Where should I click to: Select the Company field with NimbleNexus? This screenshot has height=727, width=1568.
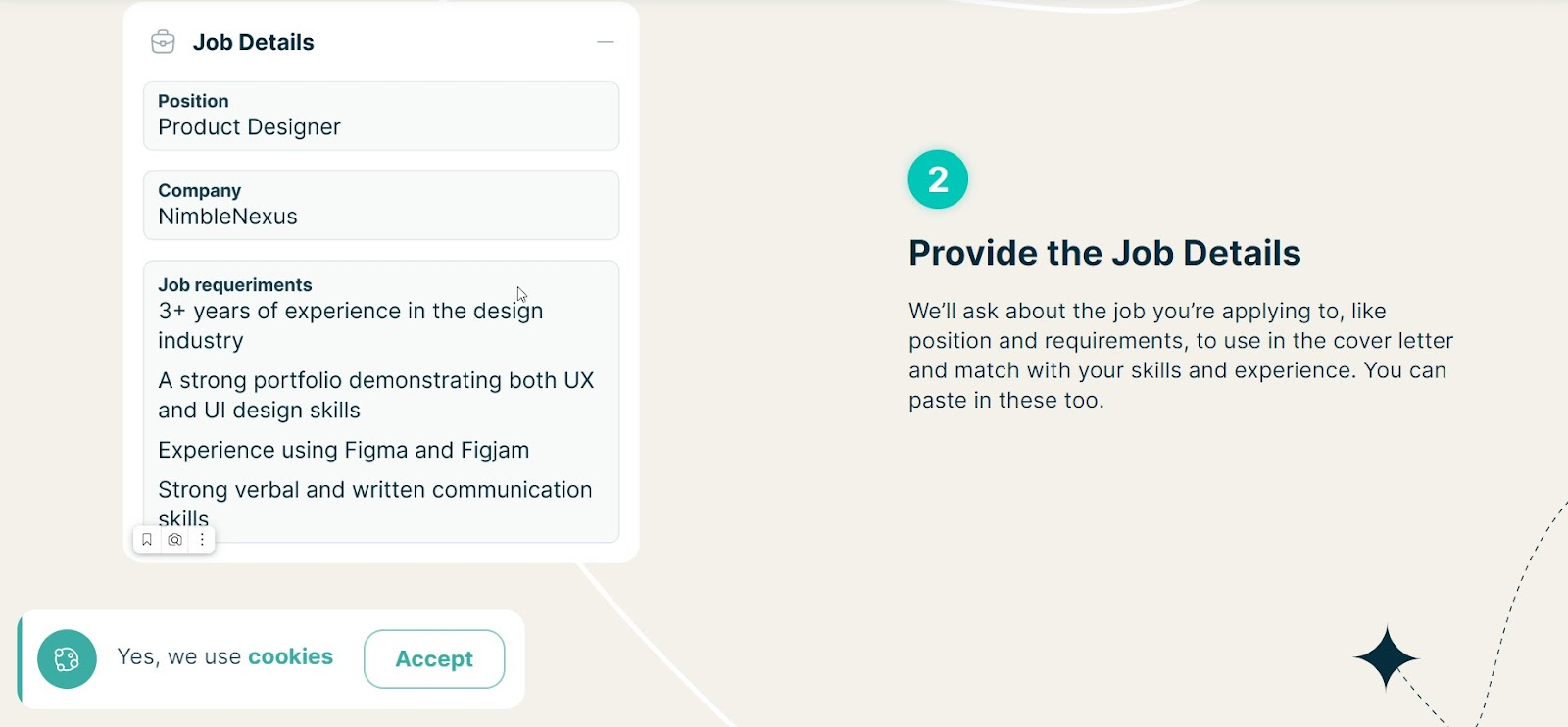tap(381, 206)
